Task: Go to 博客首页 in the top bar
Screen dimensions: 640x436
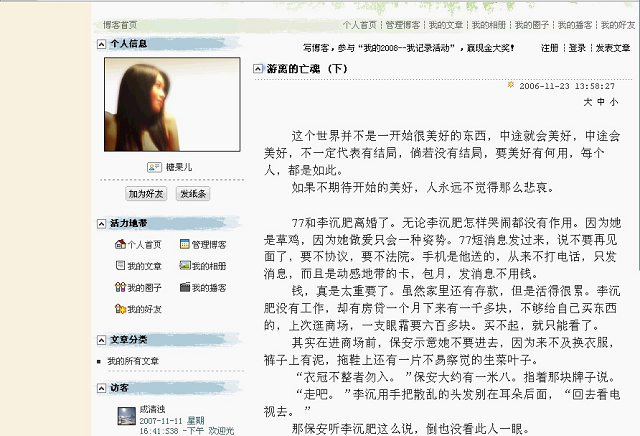Action: 120,25
